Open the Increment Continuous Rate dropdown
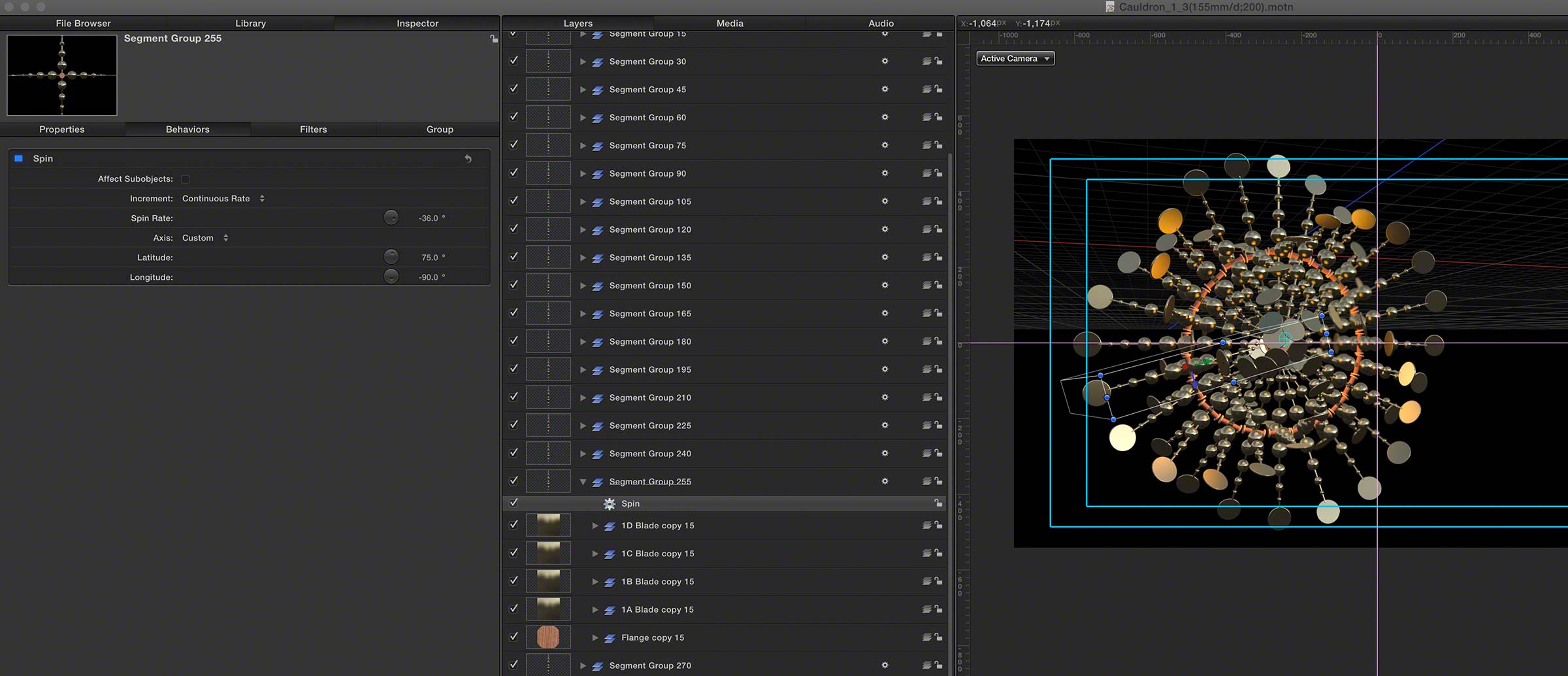This screenshot has height=676, width=1568. pyautogui.click(x=223, y=199)
